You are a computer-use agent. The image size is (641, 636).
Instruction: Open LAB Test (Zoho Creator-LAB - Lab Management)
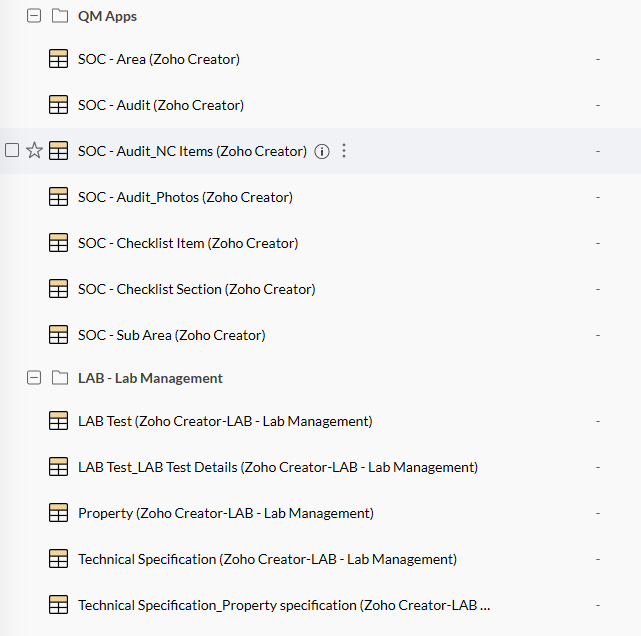pos(225,421)
